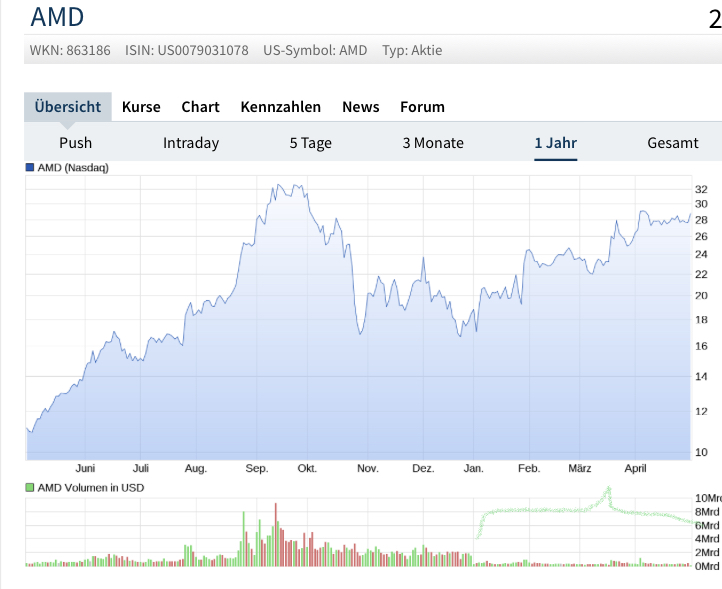This screenshot has width=722, height=589.
Task: Click the Sep. label on time axis
Action: tap(257, 468)
